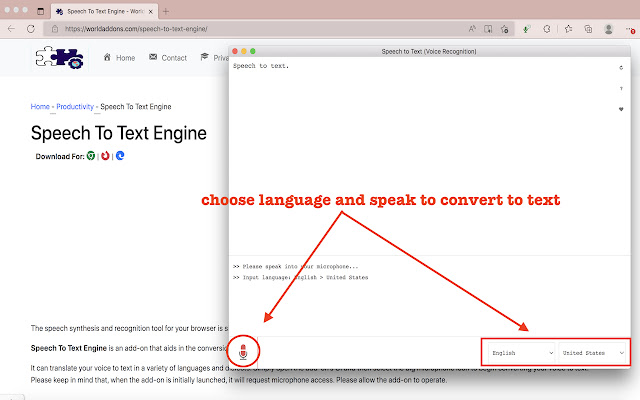Screen dimensions: 640x400
Task: Open the Read aloud icon in address bar
Action: click(472, 29)
